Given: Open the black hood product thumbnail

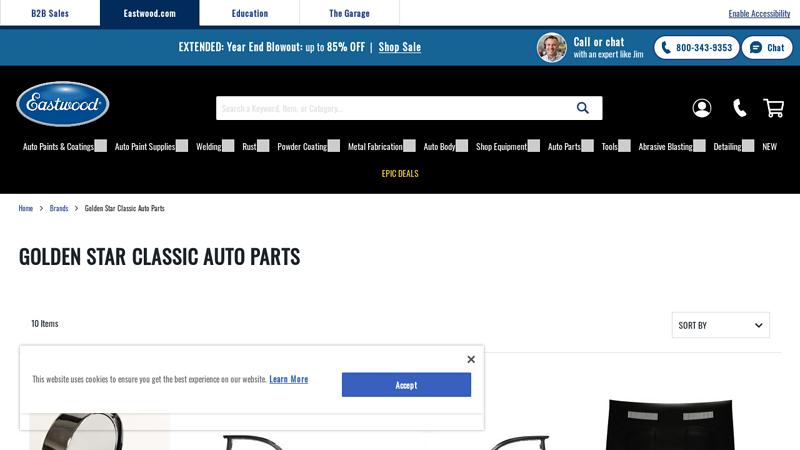Looking at the screenshot, I should (x=671, y=424).
